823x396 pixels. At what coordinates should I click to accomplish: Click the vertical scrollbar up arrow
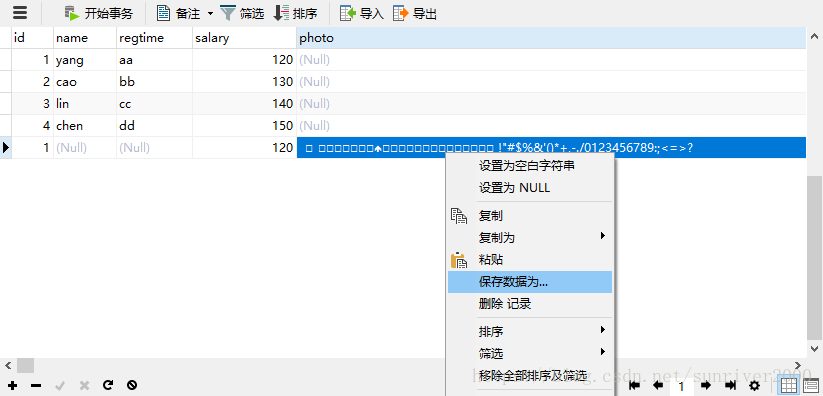tap(815, 37)
